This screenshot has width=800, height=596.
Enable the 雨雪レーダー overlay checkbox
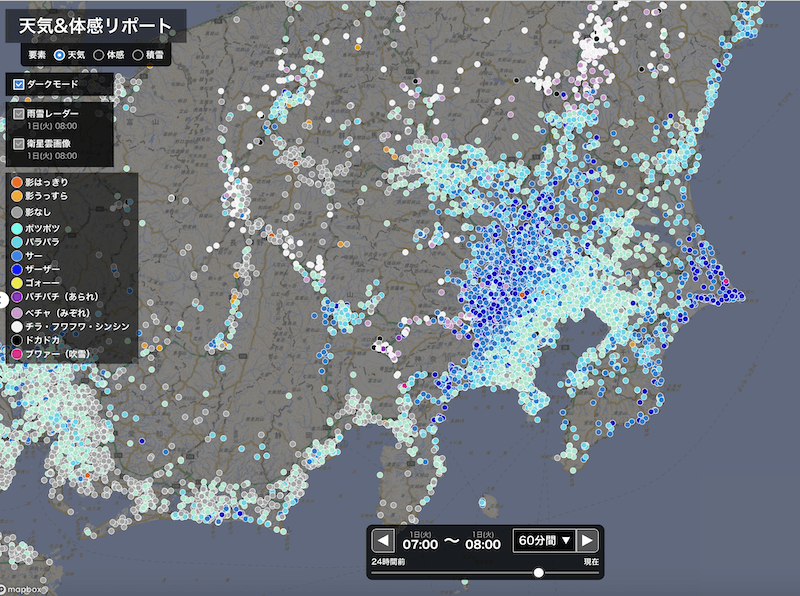19,114
